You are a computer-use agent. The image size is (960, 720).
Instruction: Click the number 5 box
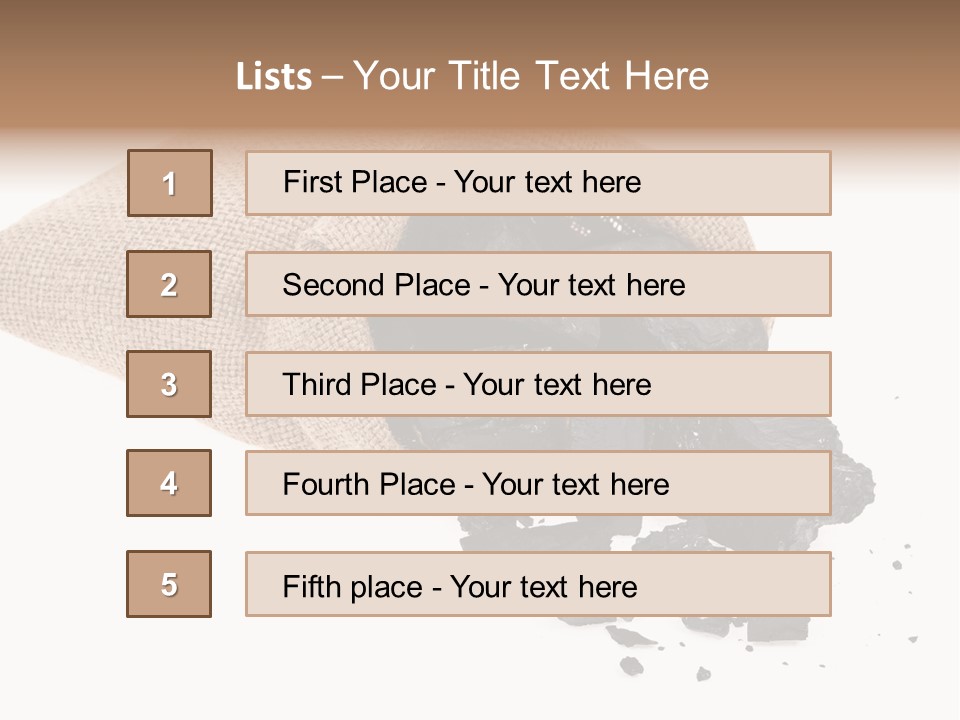[x=169, y=584]
